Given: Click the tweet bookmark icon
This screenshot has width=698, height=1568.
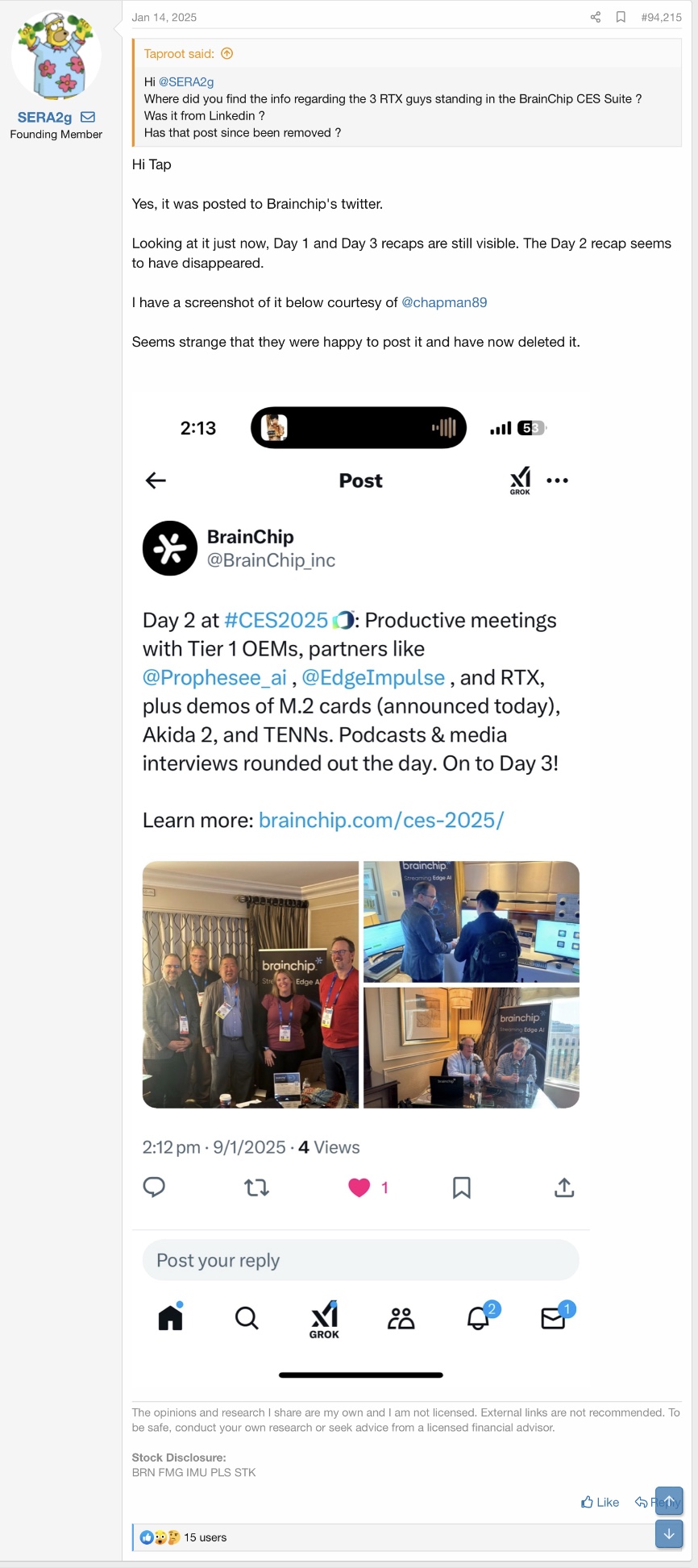Looking at the screenshot, I should [x=461, y=1187].
